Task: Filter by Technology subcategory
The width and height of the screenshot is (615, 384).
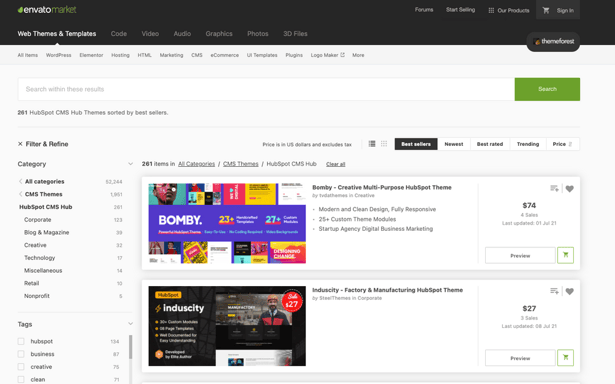Action: point(40,258)
